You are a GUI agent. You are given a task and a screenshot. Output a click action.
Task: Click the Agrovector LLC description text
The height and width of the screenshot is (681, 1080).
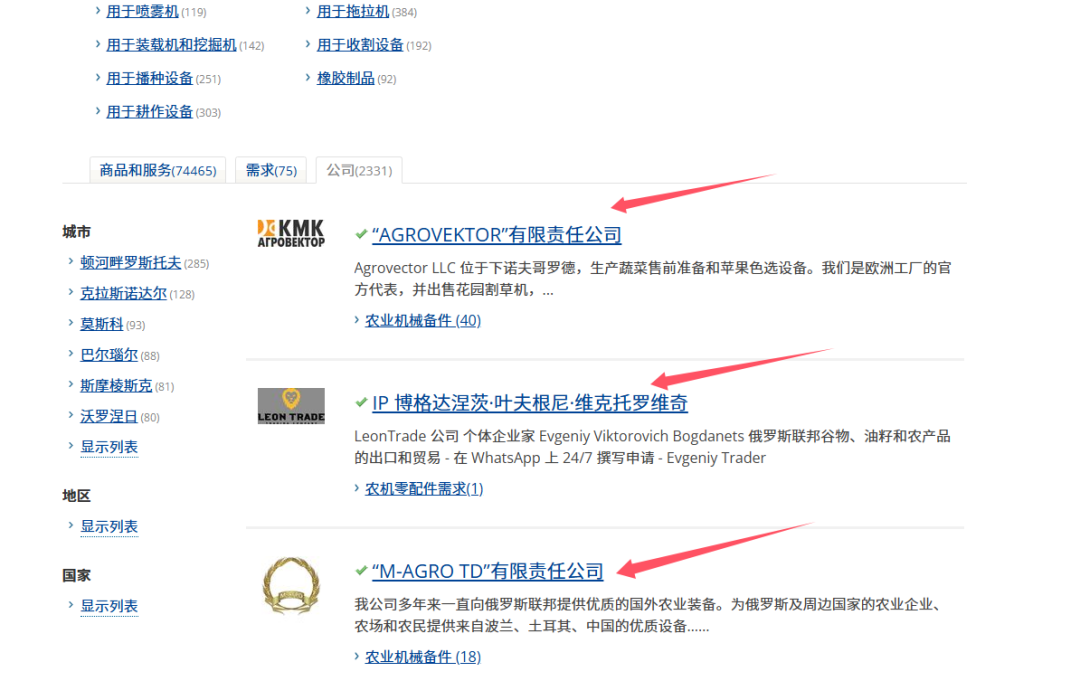point(652,279)
